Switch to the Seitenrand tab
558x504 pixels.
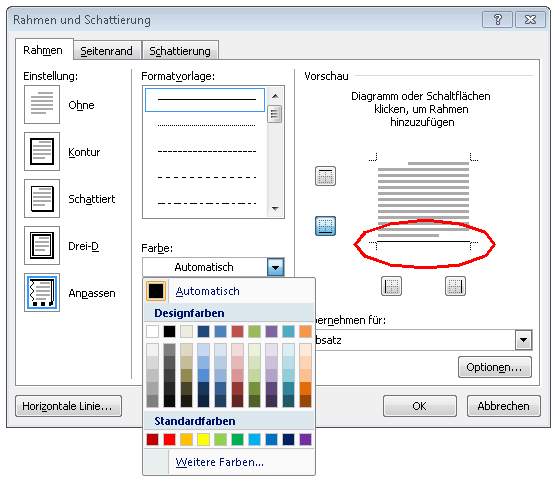pyautogui.click(x=106, y=51)
